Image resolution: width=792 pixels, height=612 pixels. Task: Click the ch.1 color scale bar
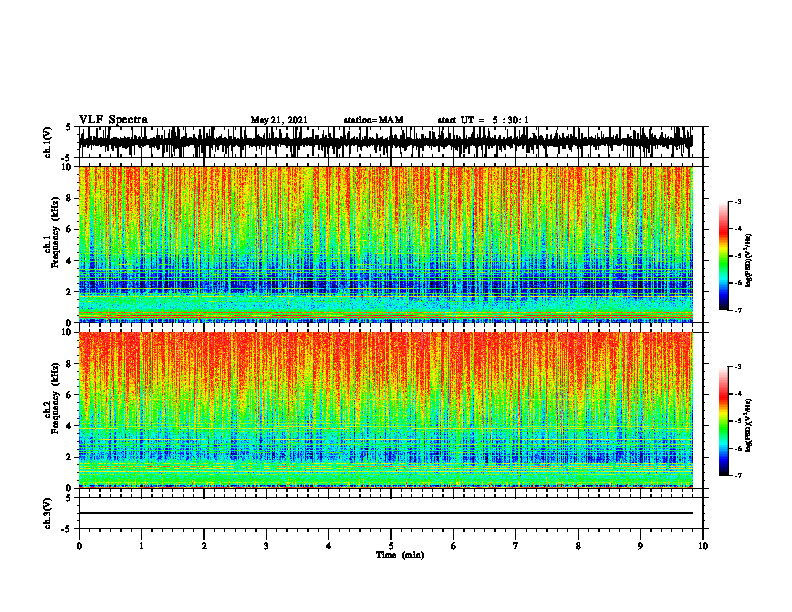(723, 256)
